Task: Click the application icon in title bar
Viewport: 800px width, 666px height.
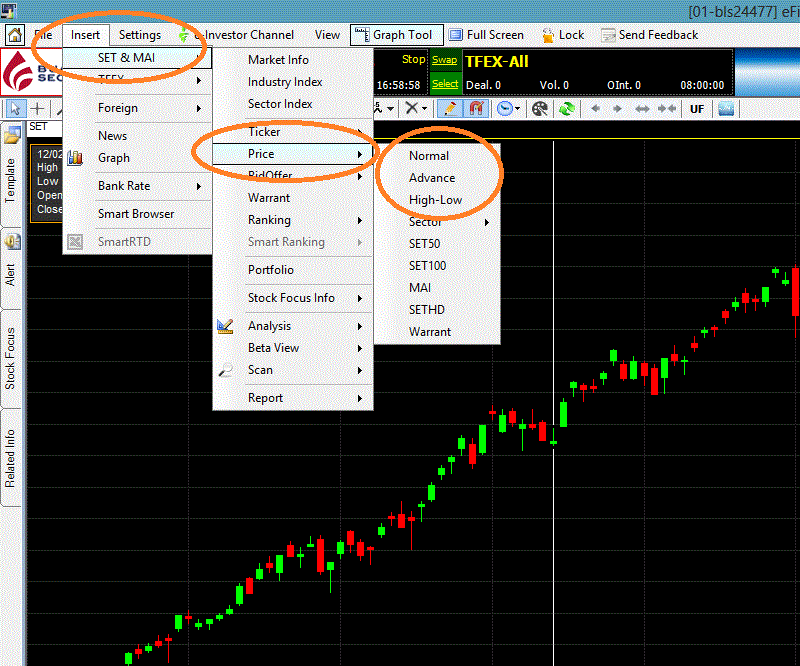Action: click(x=8, y=11)
